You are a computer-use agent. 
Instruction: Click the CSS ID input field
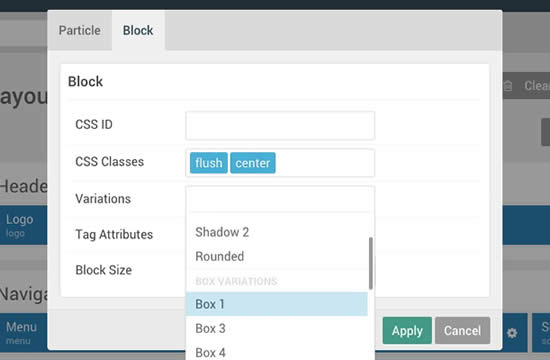click(280, 125)
